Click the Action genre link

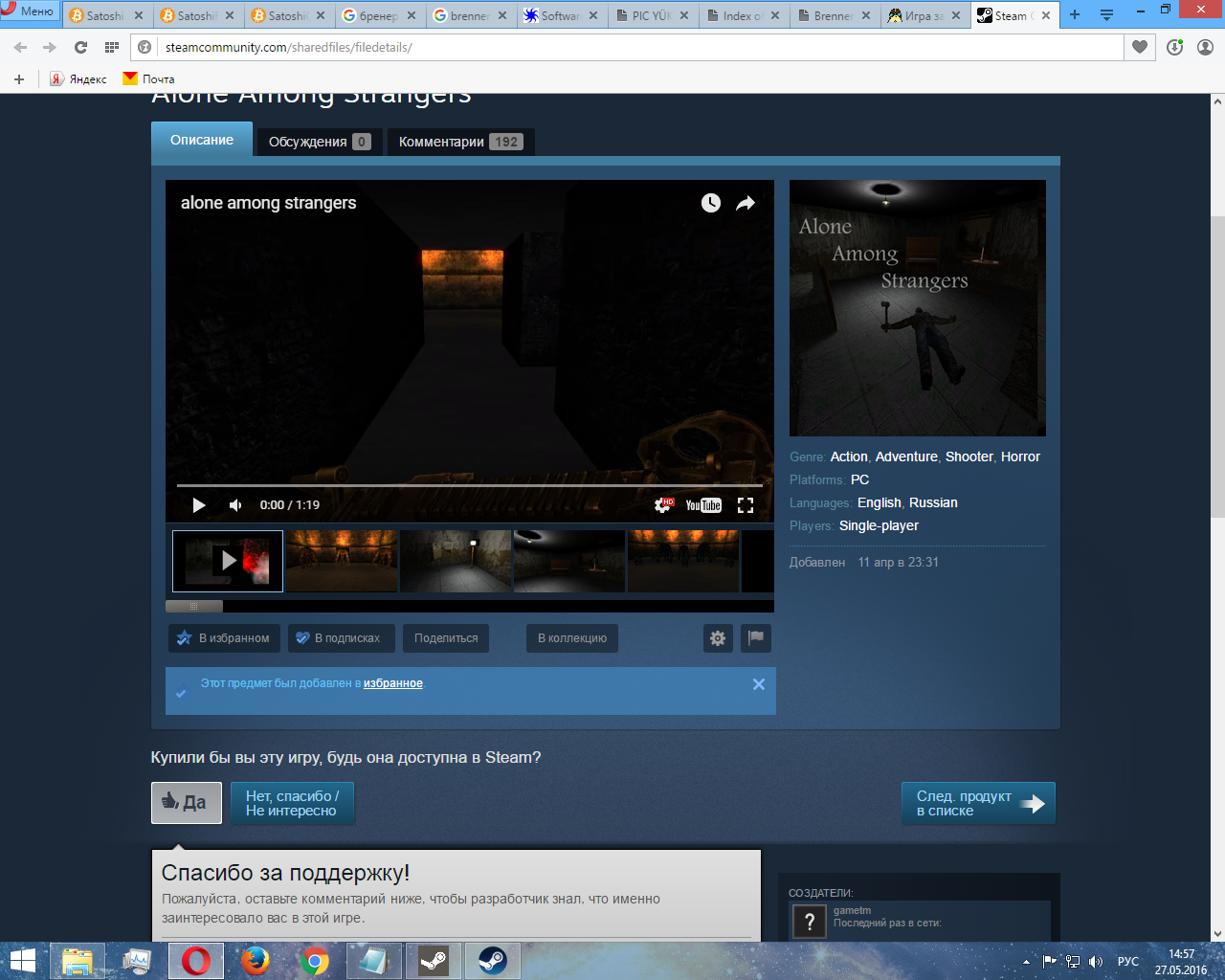tap(849, 457)
